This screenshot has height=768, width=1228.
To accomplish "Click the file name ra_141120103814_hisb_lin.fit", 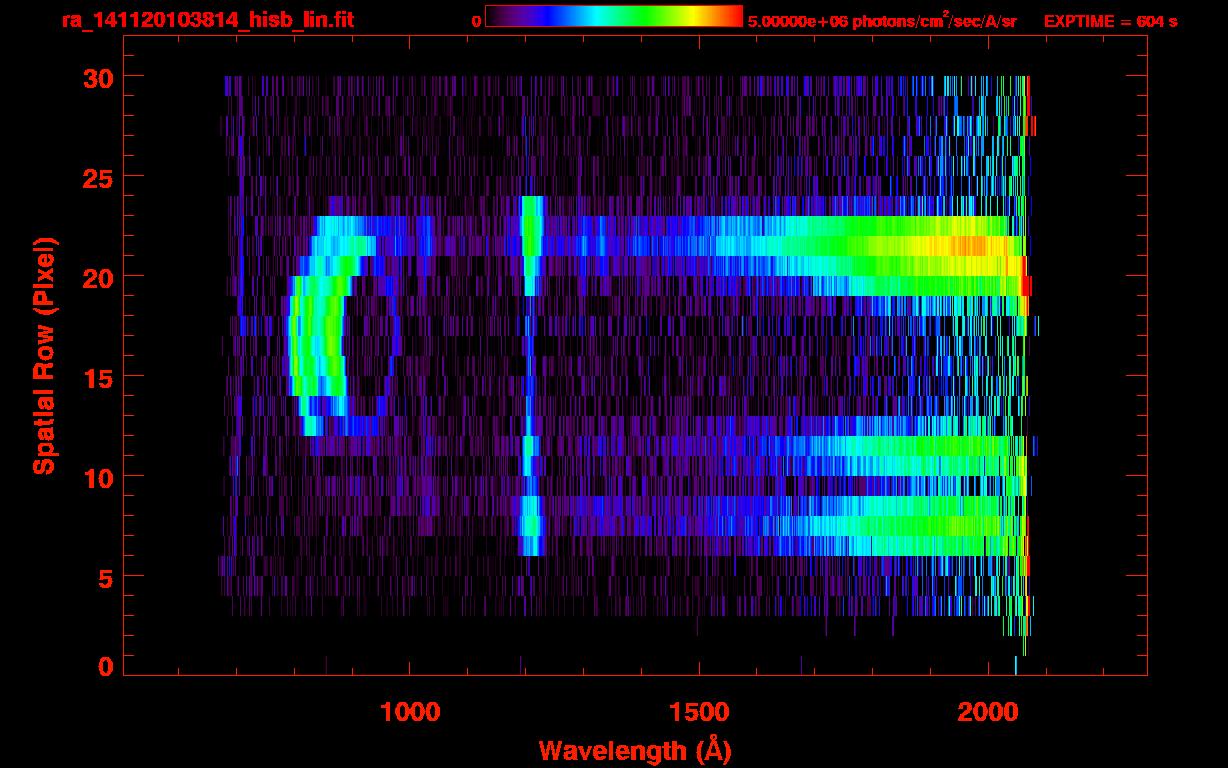I will 207,20.
